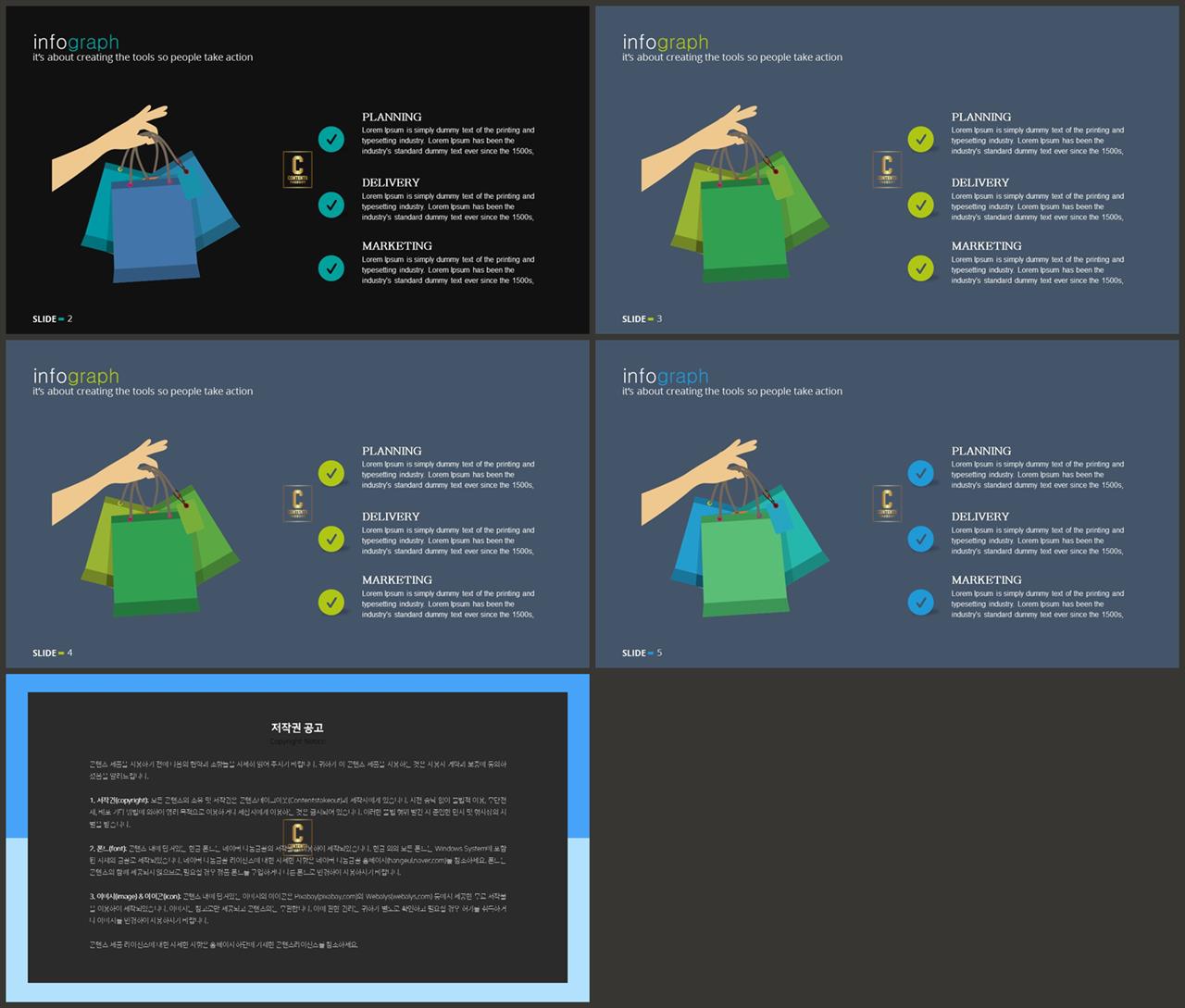Click Lorem Ipsum paragraph under MARKETING on slide 4
This screenshot has width=1185, height=1008.
[448, 604]
